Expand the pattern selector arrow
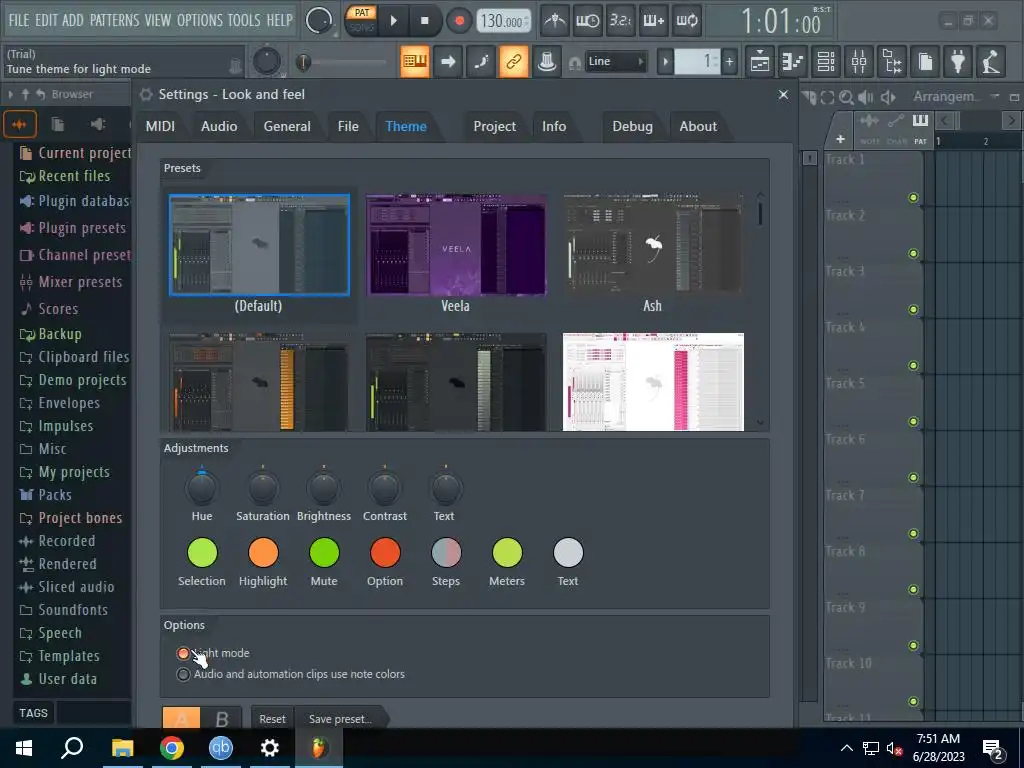This screenshot has width=1024, height=768. pyautogui.click(x=665, y=62)
